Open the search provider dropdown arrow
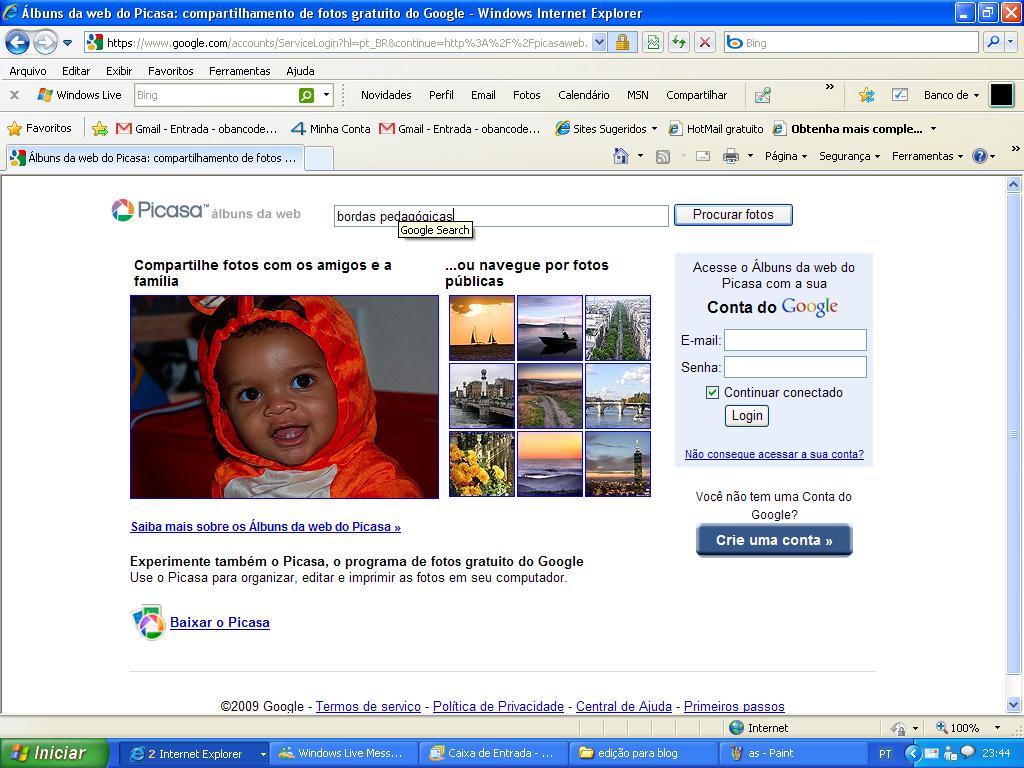The width and height of the screenshot is (1024, 768). point(1010,42)
